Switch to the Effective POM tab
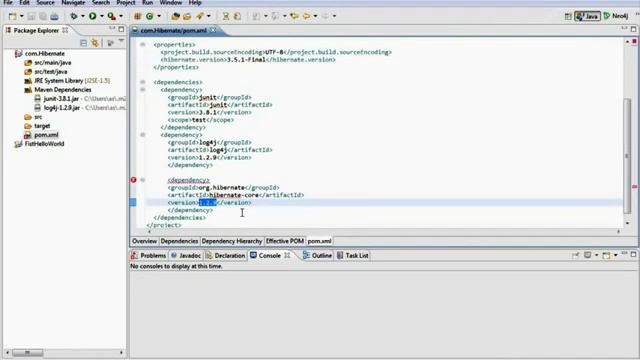The width and height of the screenshot is (640, 360). (285, 241)
